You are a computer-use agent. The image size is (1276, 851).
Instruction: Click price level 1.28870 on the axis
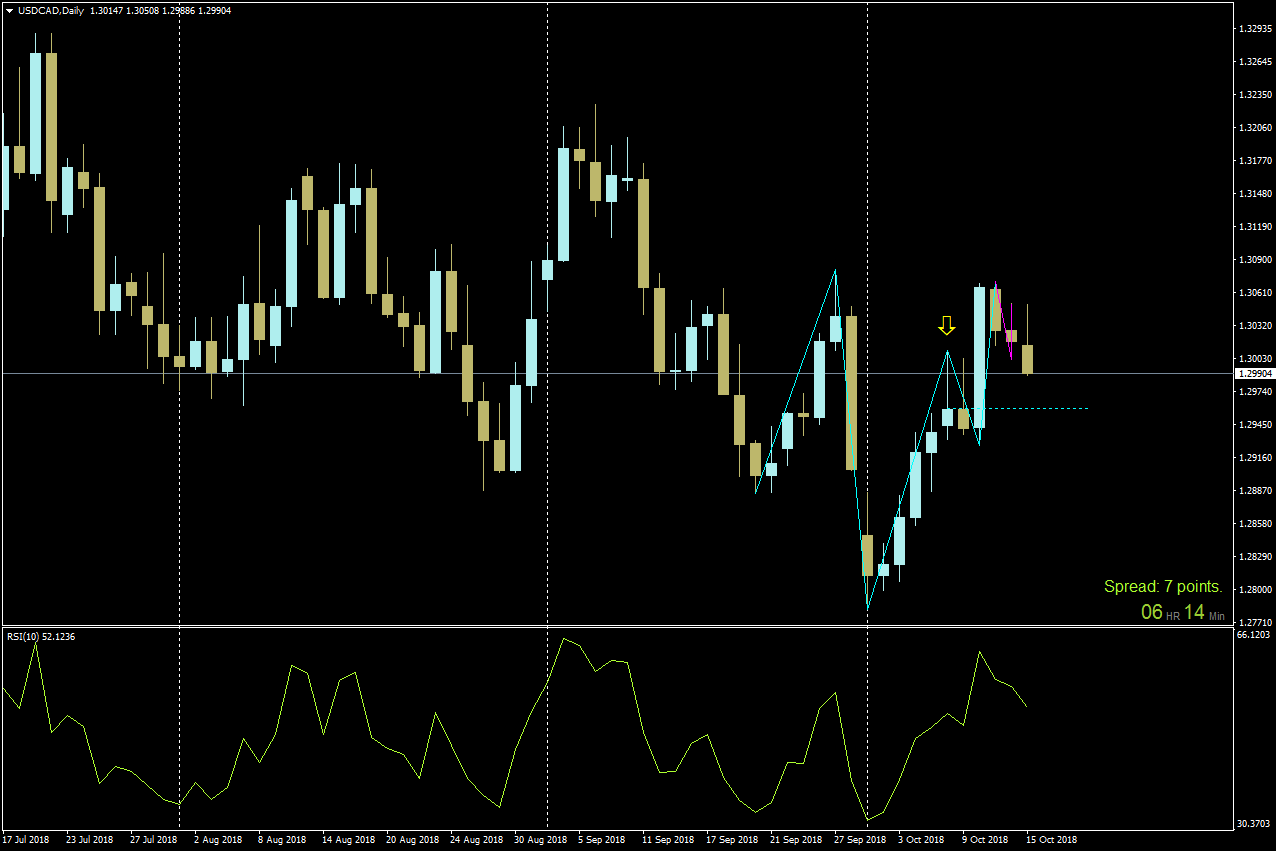[1254, 491]
